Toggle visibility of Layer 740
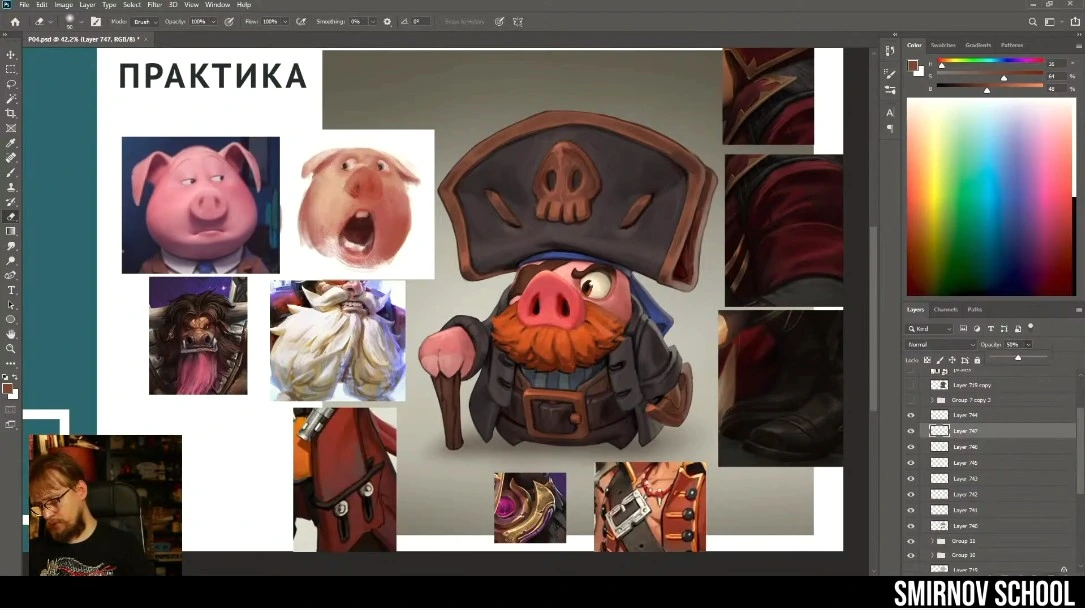 point(910,526)
